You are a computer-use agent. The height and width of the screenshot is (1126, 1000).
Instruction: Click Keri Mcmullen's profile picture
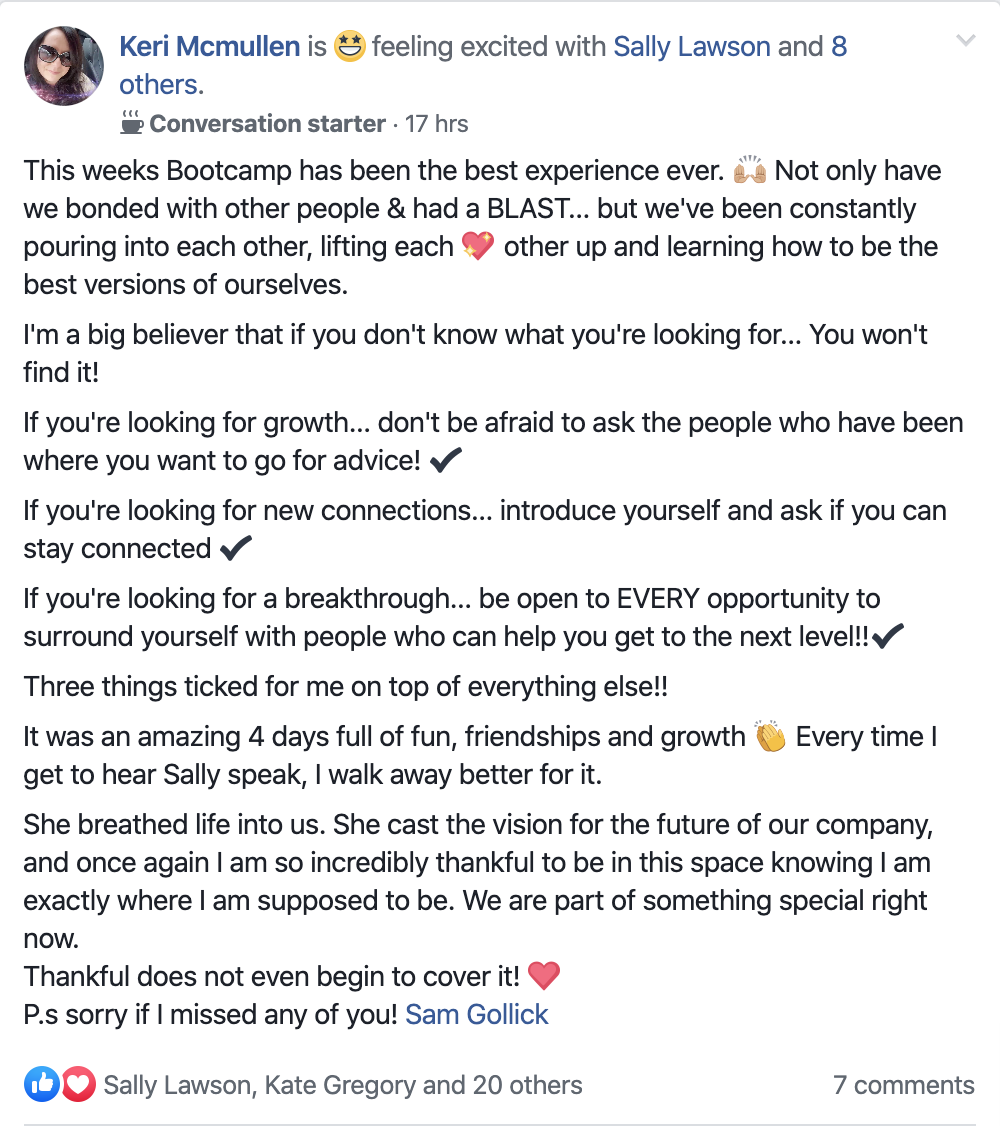(64, 66)
